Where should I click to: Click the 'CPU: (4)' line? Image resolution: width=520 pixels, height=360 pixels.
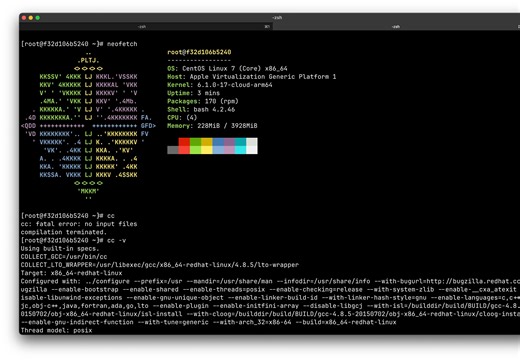click(182, 118)
